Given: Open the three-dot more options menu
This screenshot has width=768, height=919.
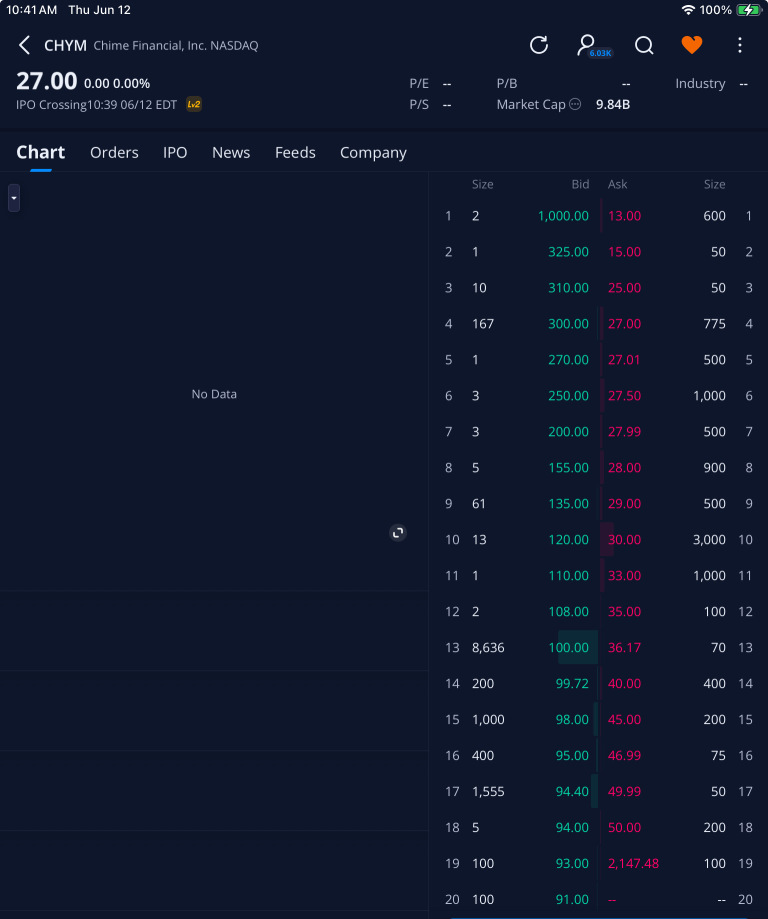Looking at the screenshot, I should click(740, 45).
